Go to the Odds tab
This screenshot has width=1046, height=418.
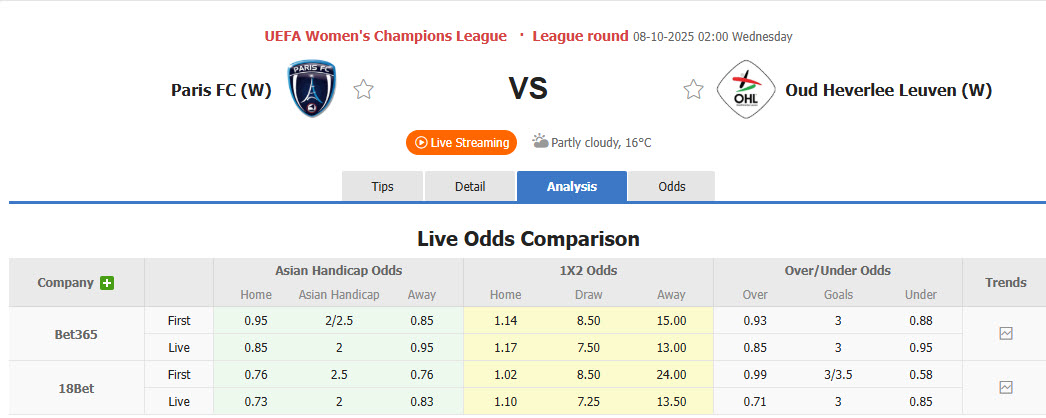click(672, 187)
